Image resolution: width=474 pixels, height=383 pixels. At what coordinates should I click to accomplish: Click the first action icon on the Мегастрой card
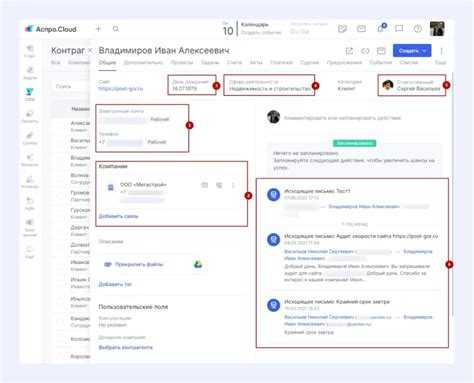(205, 185)
